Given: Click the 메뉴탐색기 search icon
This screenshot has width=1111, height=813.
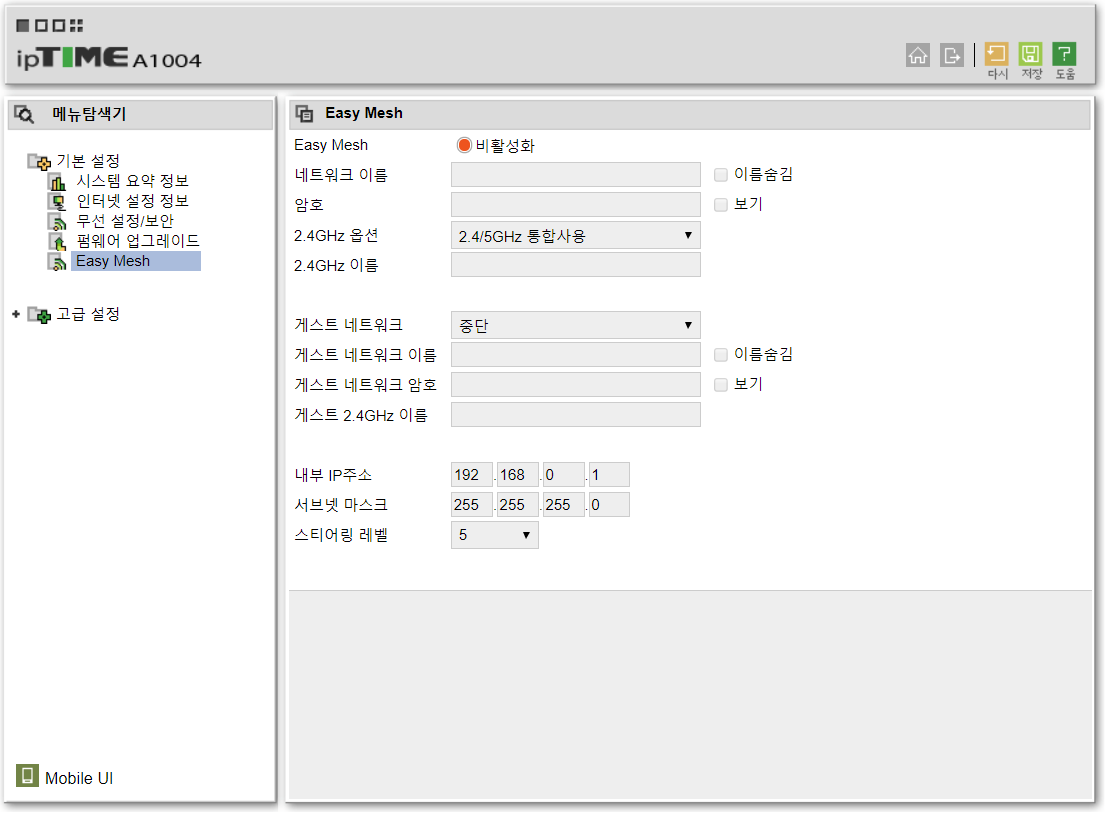Looking at the screenshot, I should click(24, 114).
